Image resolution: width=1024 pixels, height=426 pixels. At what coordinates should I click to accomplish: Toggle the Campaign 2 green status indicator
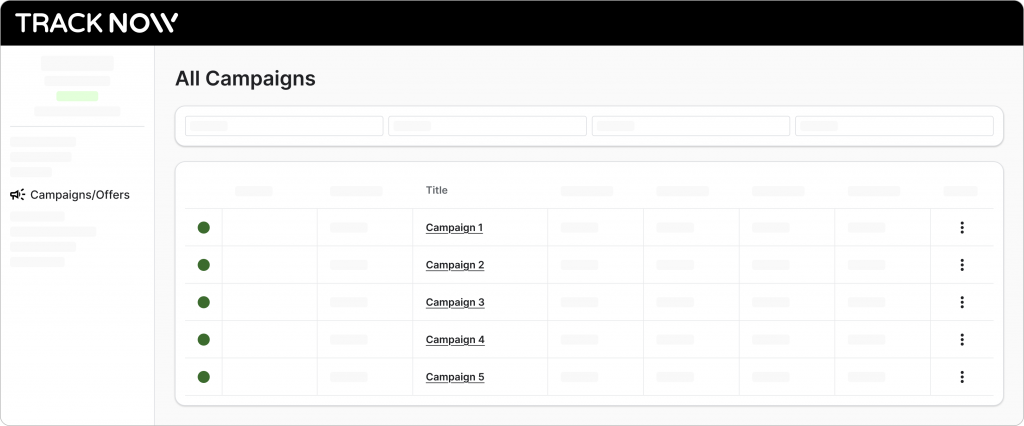[x=203, y=265]
